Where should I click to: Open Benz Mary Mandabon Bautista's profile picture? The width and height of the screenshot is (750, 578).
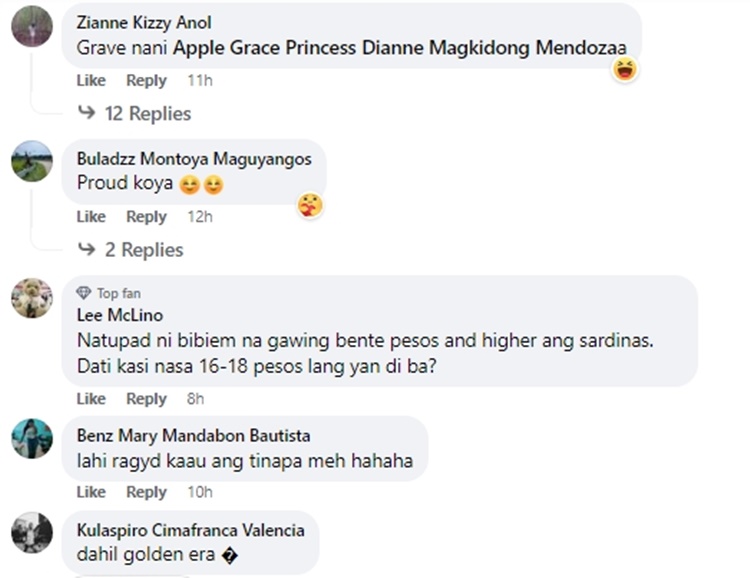[32, 439]
